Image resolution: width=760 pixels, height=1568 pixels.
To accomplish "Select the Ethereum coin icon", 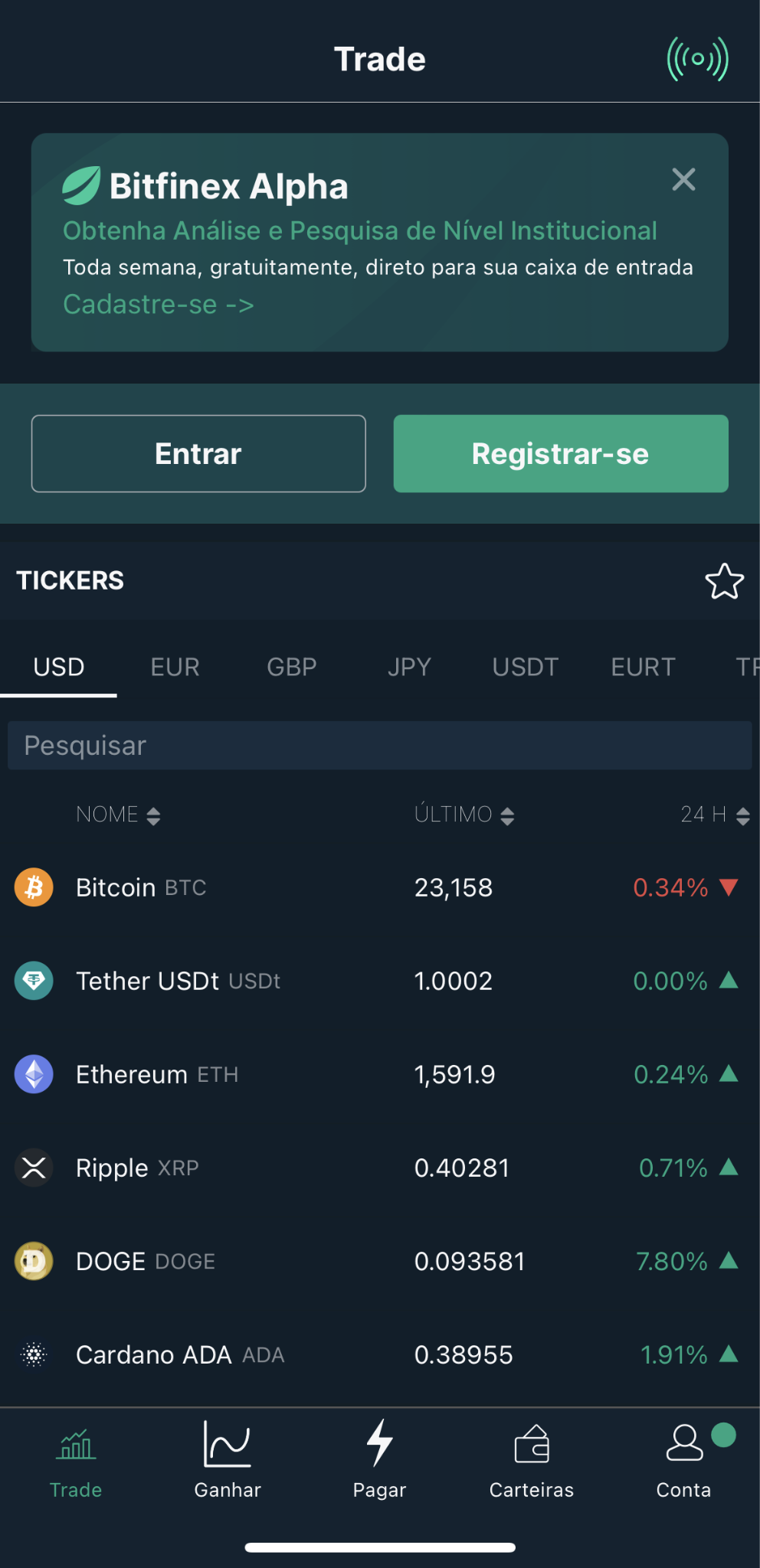I will (34, 1074).
